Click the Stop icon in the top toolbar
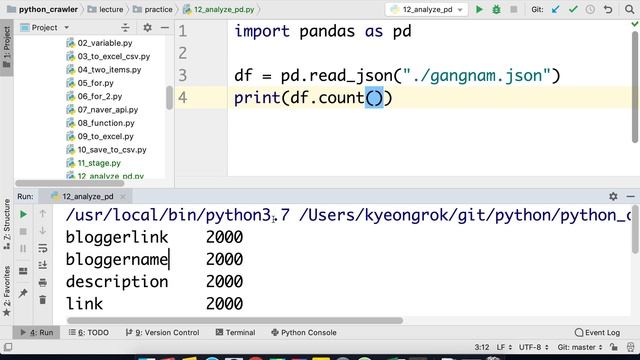Image resolution: width=640 pixels, height=360 pixels. point(513,9)
